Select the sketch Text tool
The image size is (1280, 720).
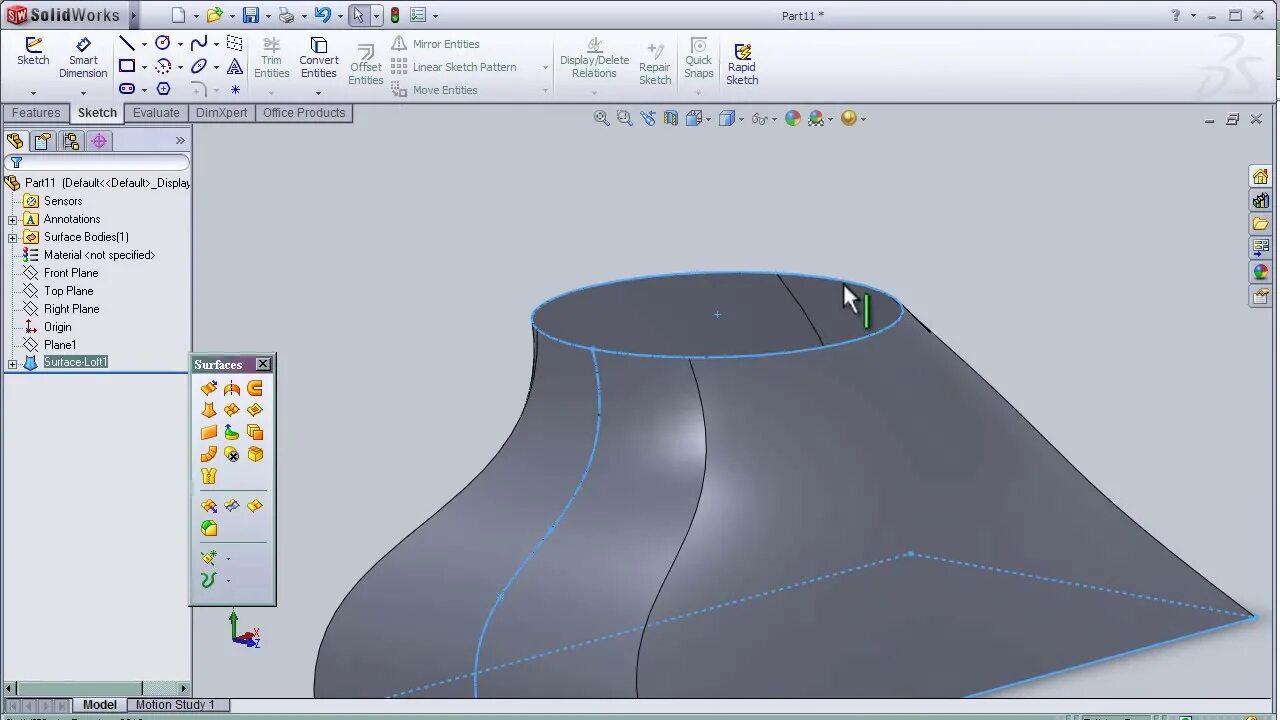(x=235, y=66)
